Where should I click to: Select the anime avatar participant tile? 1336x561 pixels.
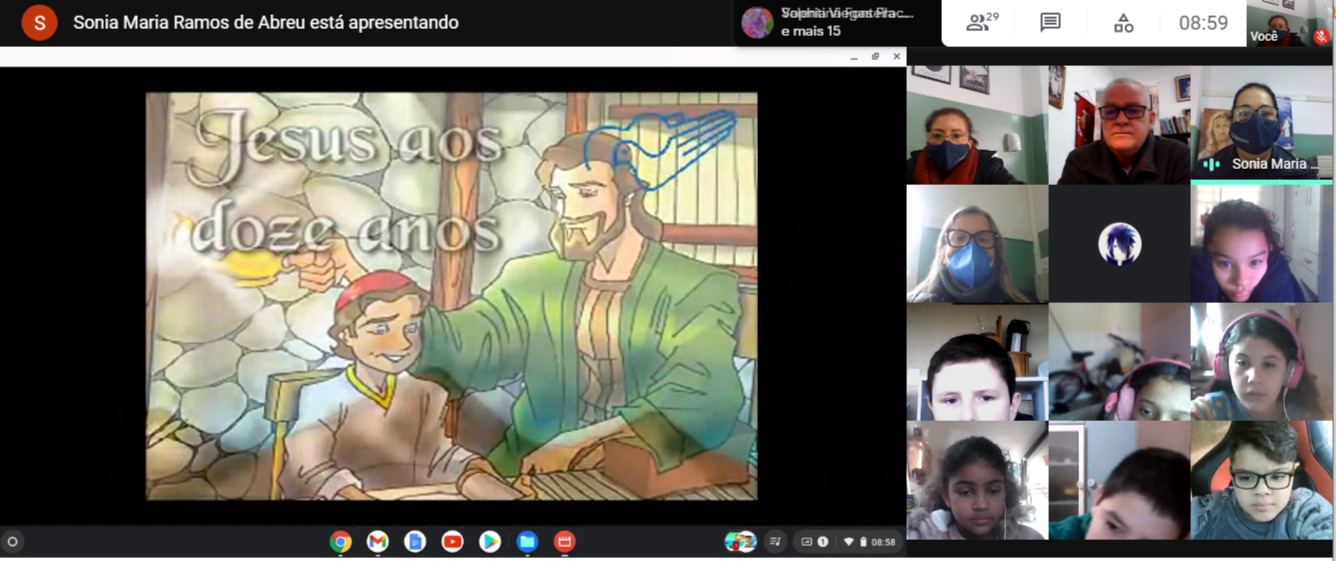pyautogui.click(x=1119, y=244)
